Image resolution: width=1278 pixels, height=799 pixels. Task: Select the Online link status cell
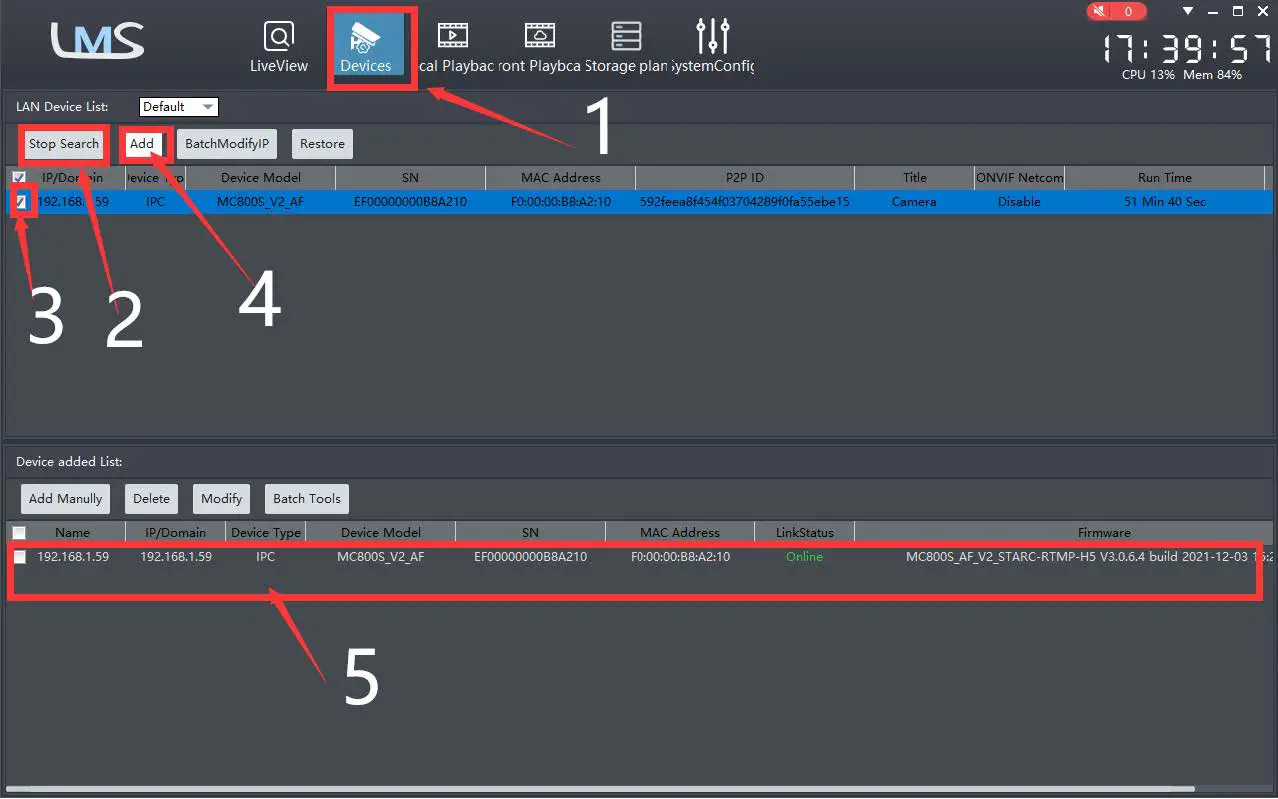click(x=804, y=557)
